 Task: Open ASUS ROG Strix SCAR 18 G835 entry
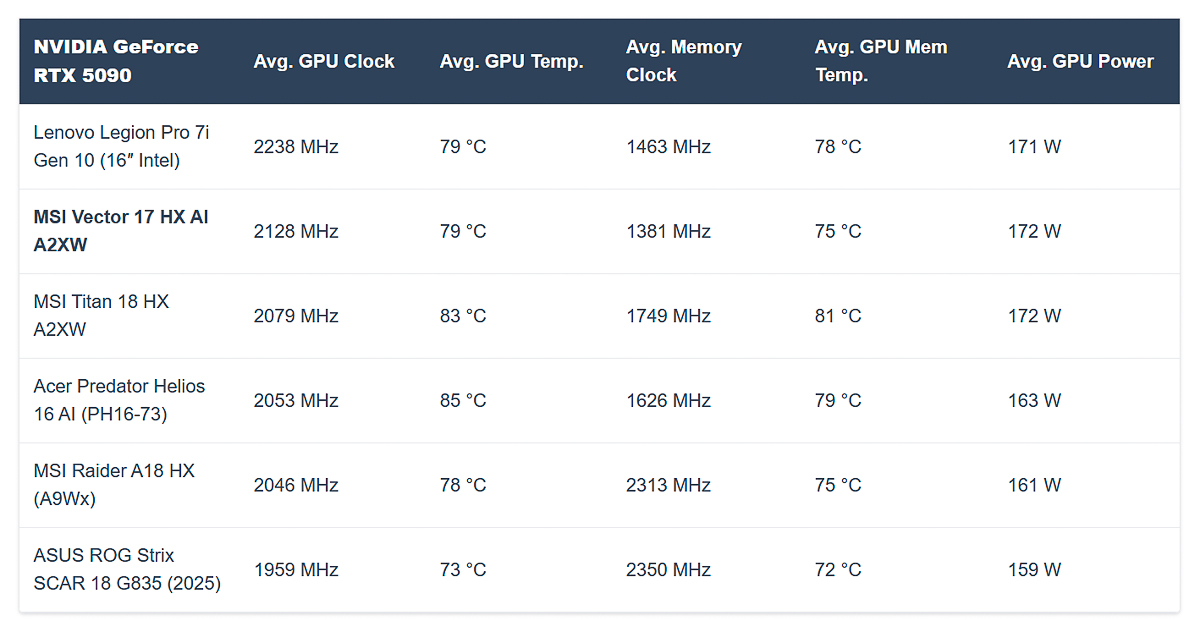point(127,569)
